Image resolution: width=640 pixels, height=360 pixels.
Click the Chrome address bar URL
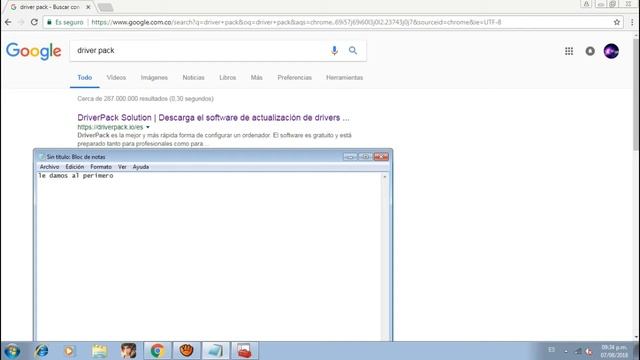pyautogui.click(x=296, y=22)
